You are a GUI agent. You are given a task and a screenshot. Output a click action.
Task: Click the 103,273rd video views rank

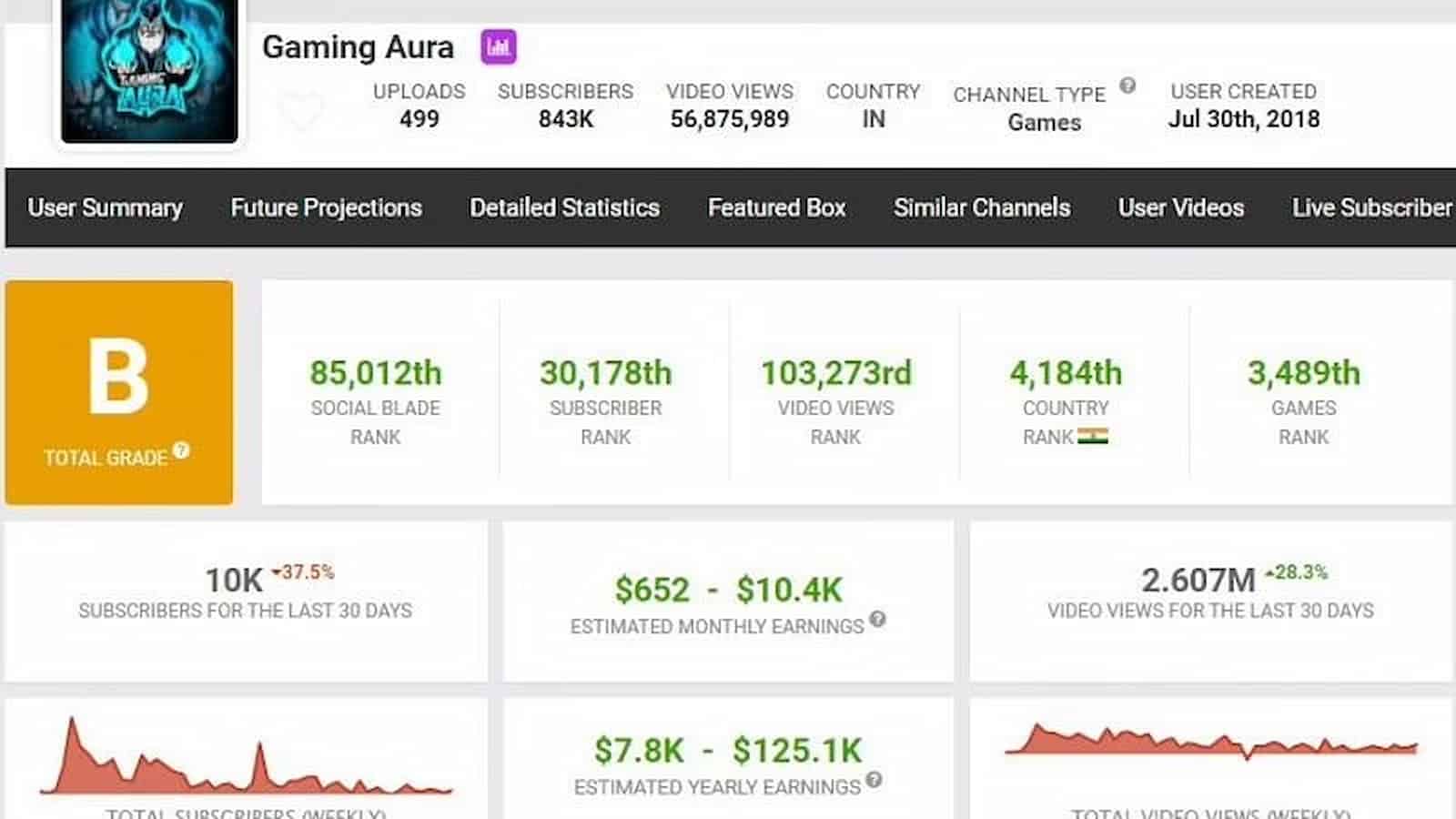[835, 373]
